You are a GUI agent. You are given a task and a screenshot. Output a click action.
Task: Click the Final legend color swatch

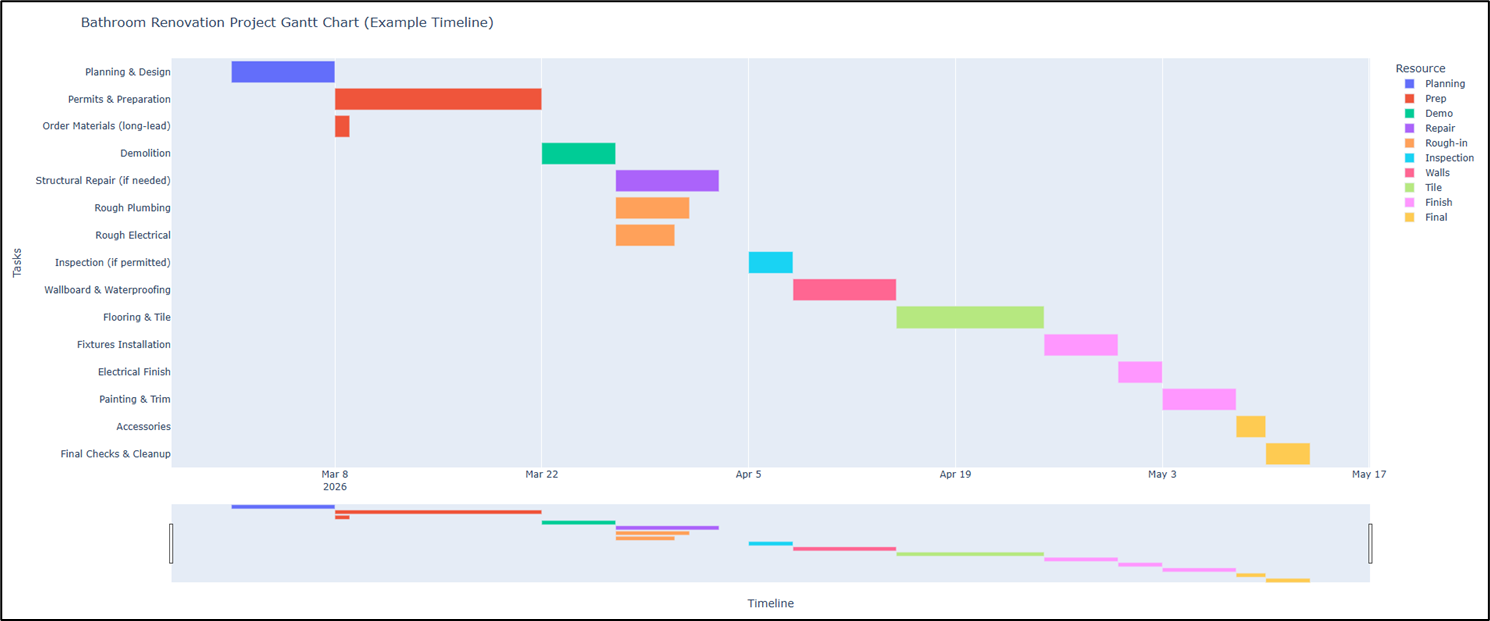pos(1410,217)
